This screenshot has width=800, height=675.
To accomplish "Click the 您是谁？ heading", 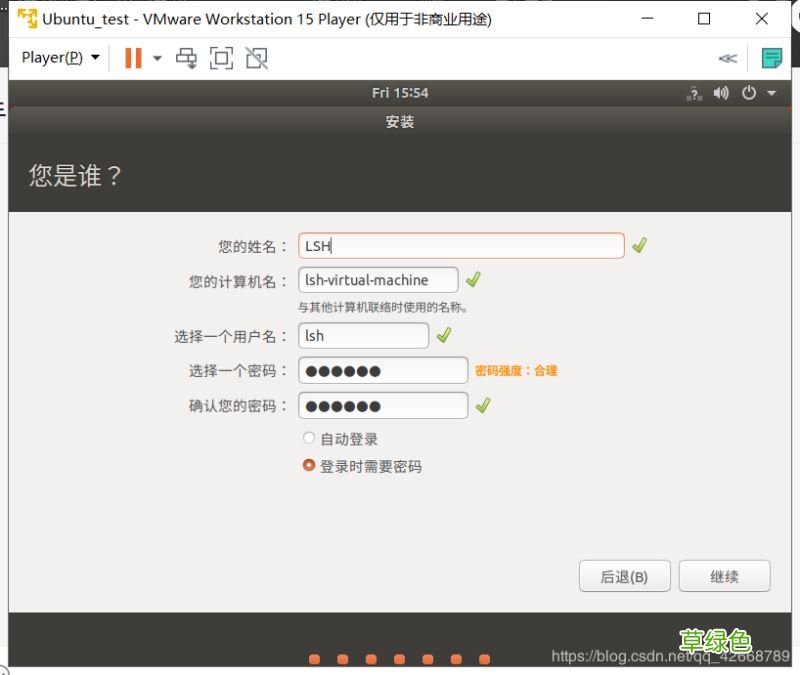I will (x=75, y=176).
